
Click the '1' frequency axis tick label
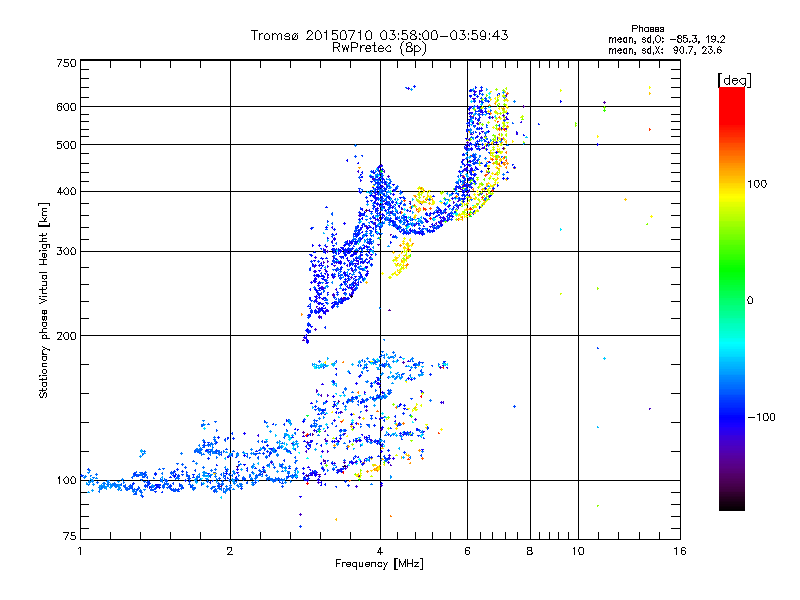coord(80,551)
